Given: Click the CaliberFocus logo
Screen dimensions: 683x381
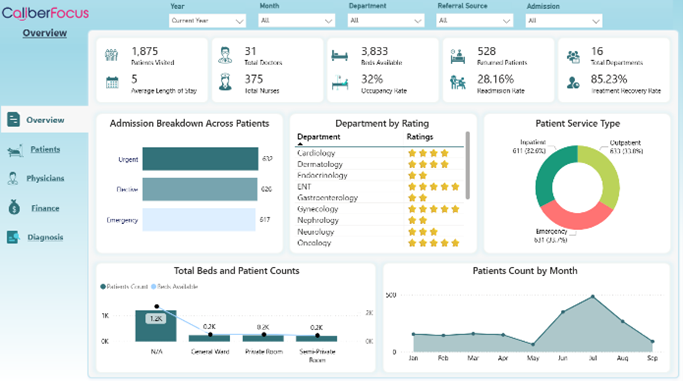Looking at the screenshot, I should coord(45,13).
